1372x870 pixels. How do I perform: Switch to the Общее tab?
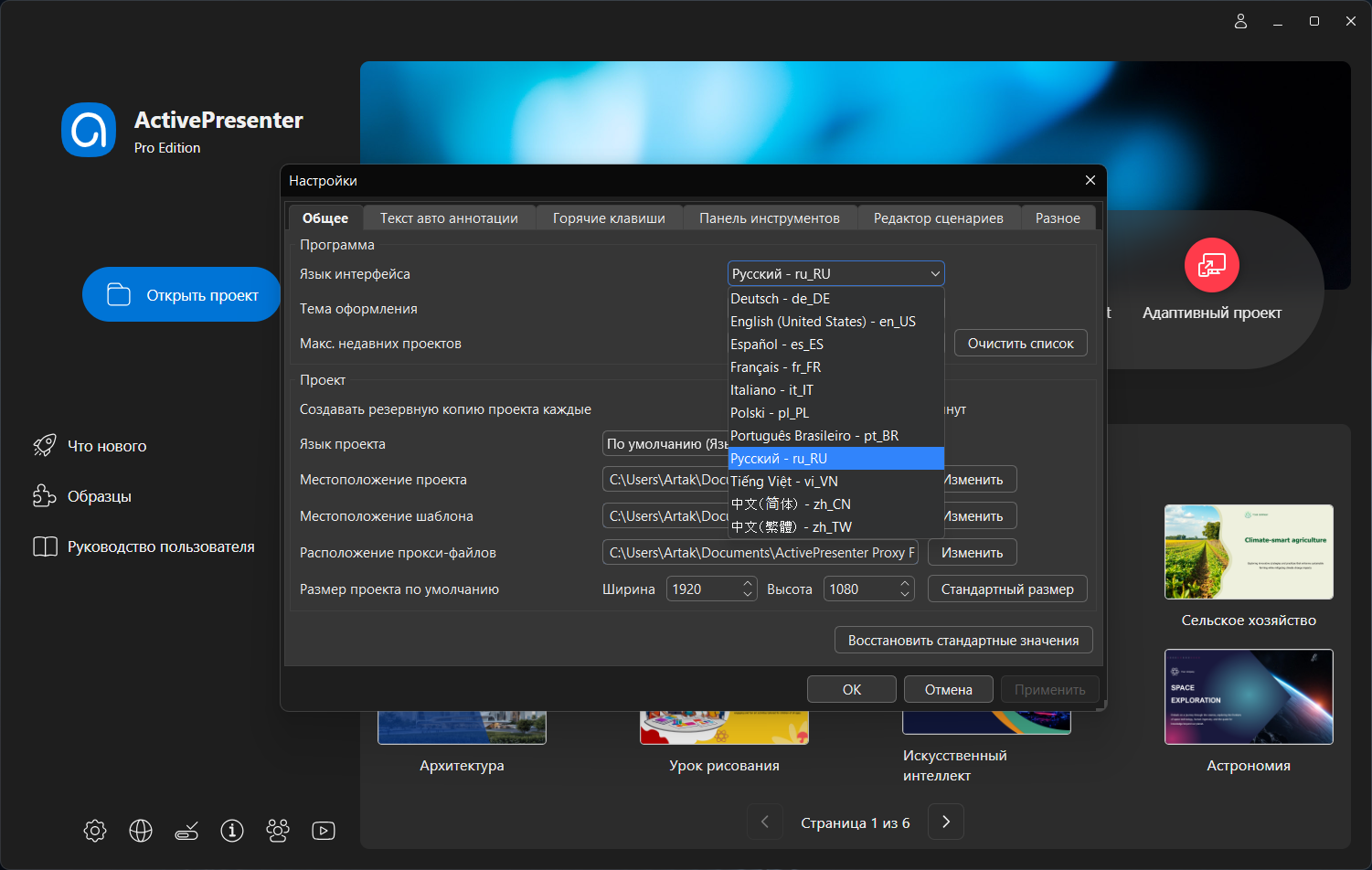(x=325, y=218)
